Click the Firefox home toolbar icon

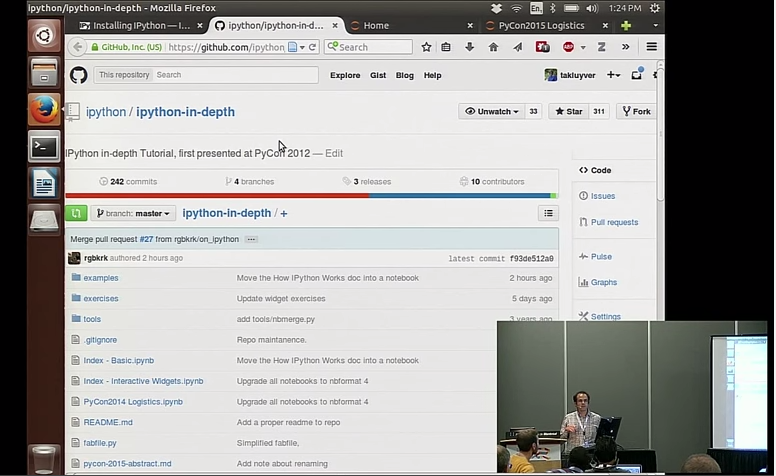[x=493, y=47]
